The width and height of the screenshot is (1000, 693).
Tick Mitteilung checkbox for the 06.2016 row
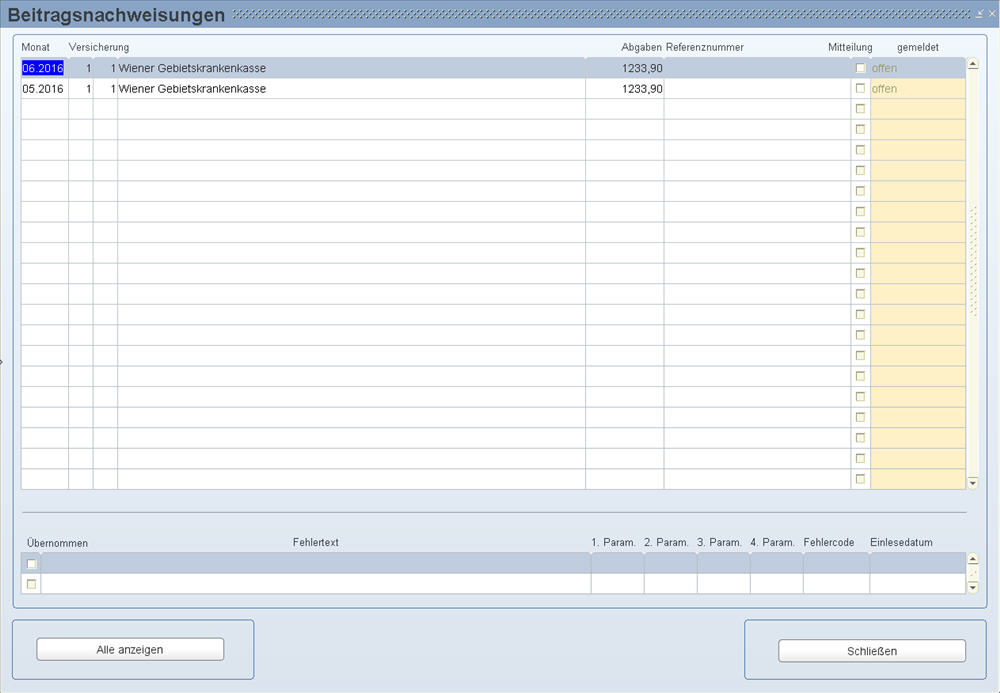pos(860,68)
